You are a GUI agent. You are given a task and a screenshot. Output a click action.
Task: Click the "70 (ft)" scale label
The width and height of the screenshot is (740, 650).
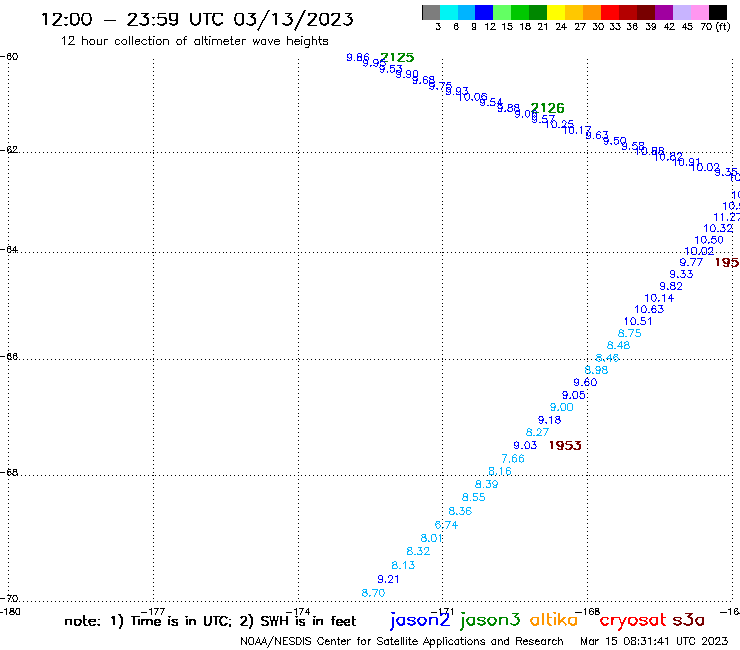pyautogui.click(x=715, y=27)
